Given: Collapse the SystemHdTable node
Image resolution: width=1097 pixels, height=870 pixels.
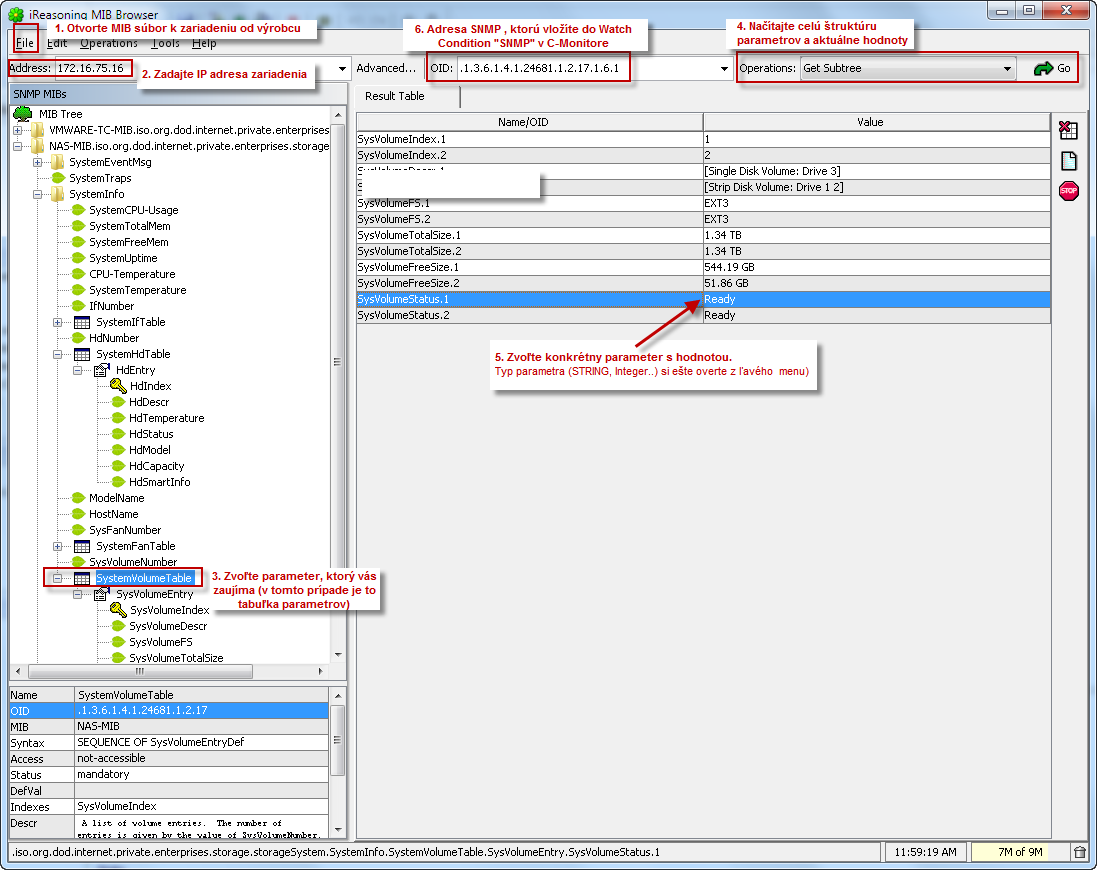Looking at the screenshot, I should point(58,355).
